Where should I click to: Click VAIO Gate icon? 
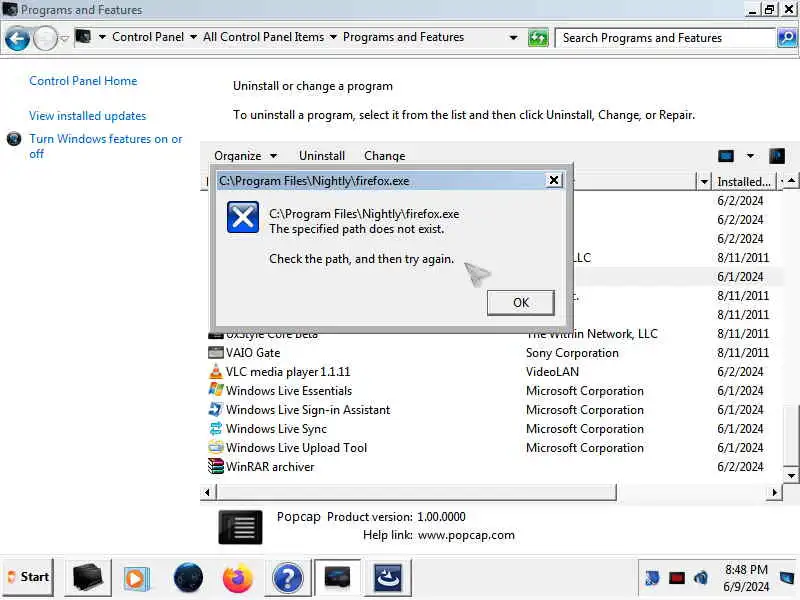(216, 353)
